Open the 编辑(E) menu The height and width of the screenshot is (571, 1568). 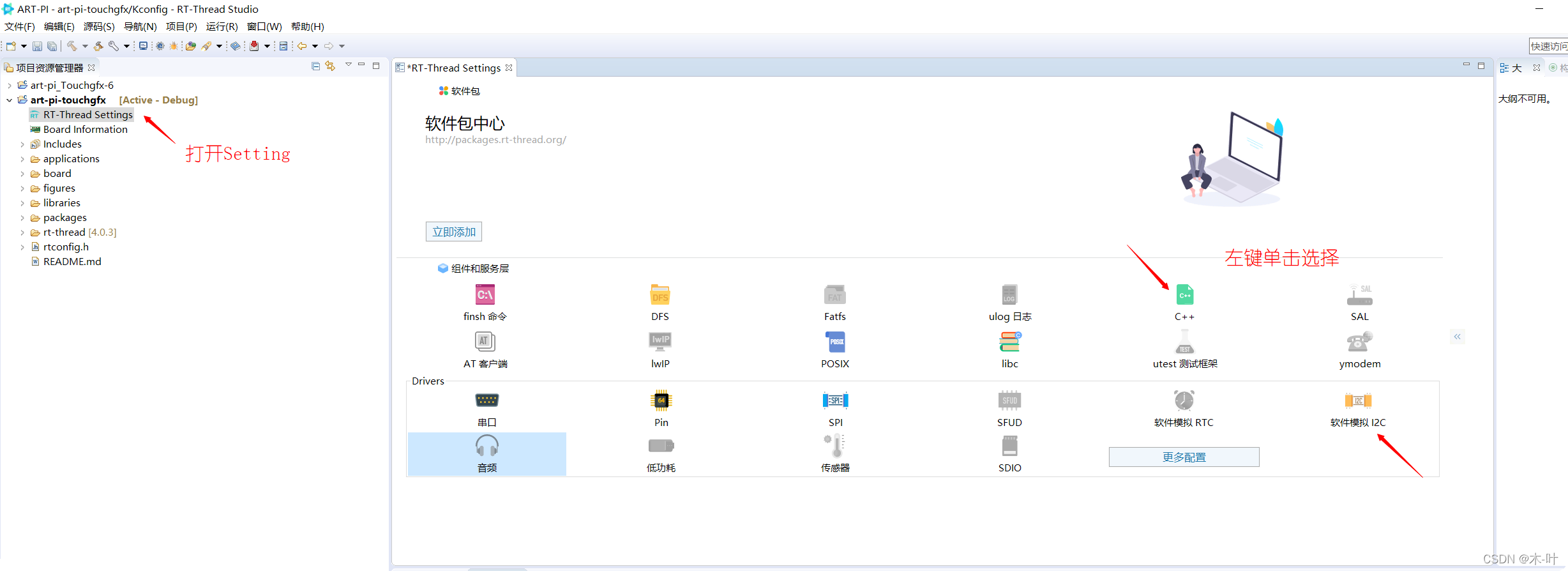59,26
